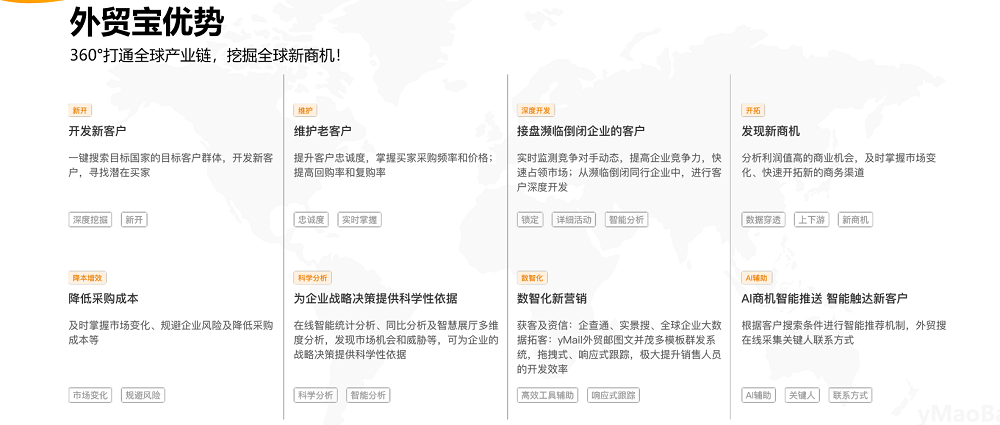The image size is (1000, 425).
Task: Click the 外贸宝优势 main heading
Action: click(147, 22)
